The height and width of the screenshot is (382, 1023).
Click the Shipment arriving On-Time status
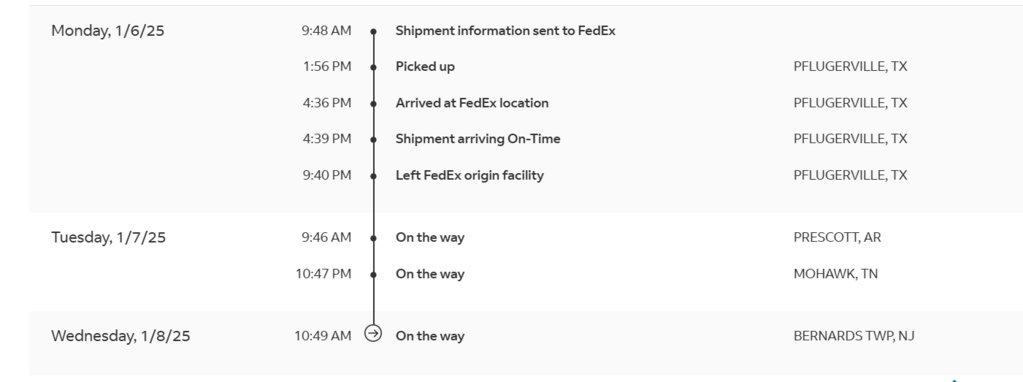(x=478, y=139)
